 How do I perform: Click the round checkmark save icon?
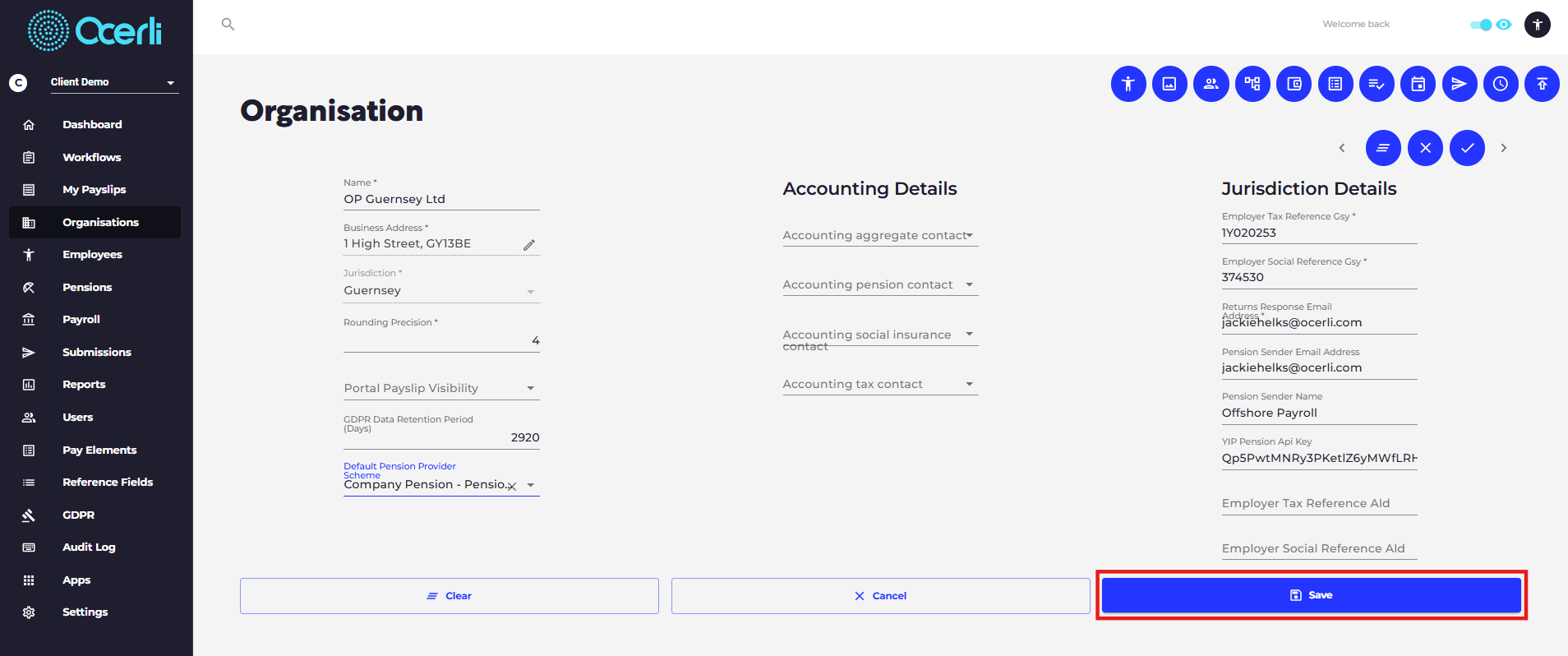1467,148
